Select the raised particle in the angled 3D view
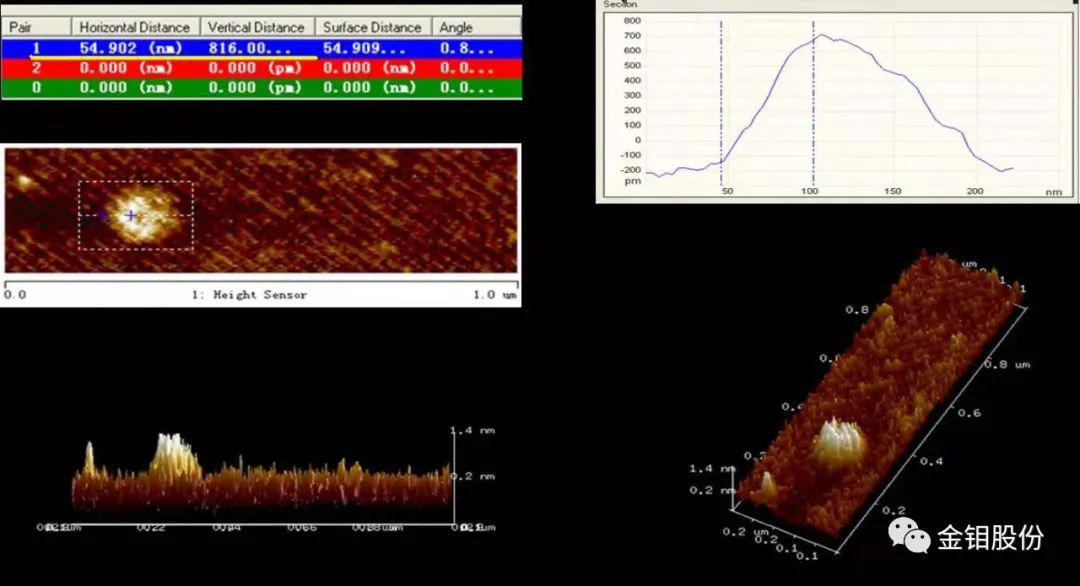The width and height of the screenshot is (1080, 586). click(835, 443)
